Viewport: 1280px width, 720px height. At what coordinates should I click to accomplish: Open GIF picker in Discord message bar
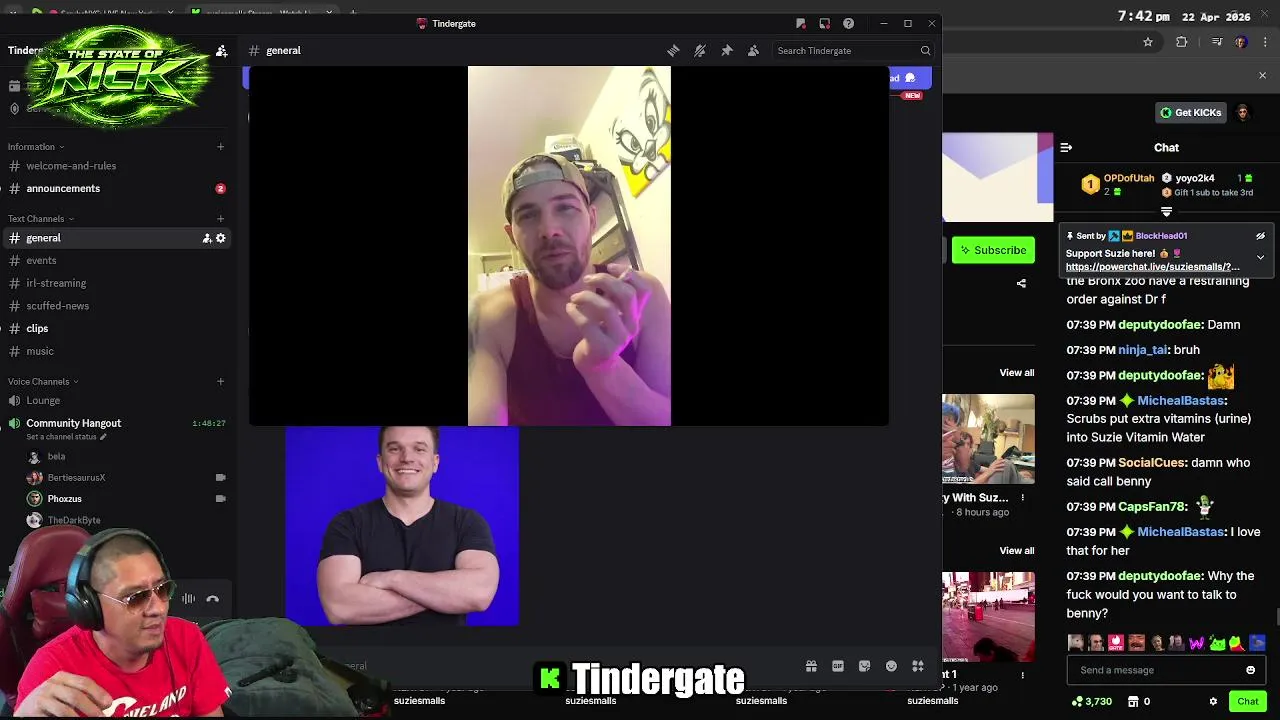point(838,666)
